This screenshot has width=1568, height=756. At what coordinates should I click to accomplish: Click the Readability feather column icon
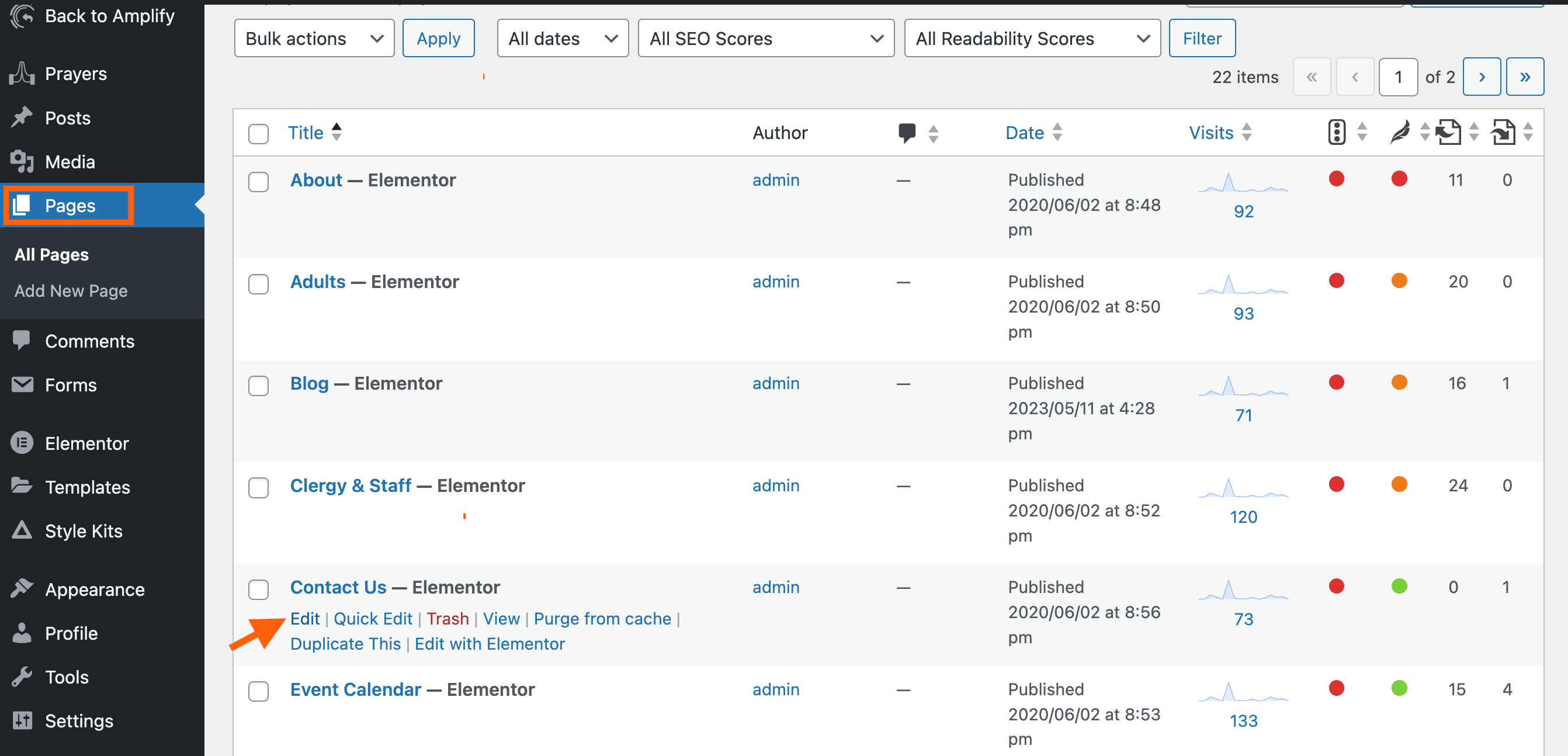tap(1399, 132)
